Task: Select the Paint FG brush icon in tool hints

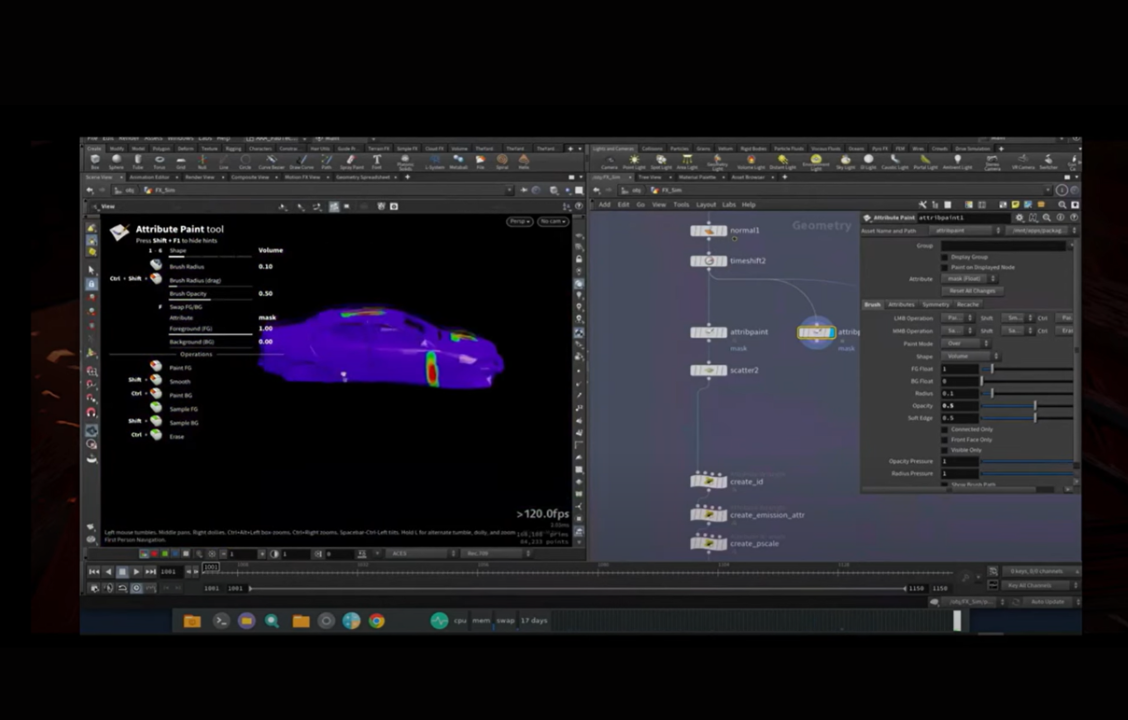Action: coord(156,367)
